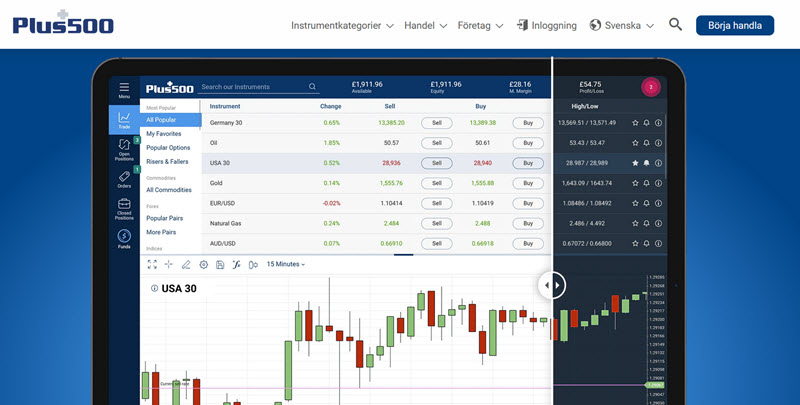Image resolution: width=800 pixels, height=405 pixels.
Task: Click Buy for USA 30
Action: coord(528,163)
